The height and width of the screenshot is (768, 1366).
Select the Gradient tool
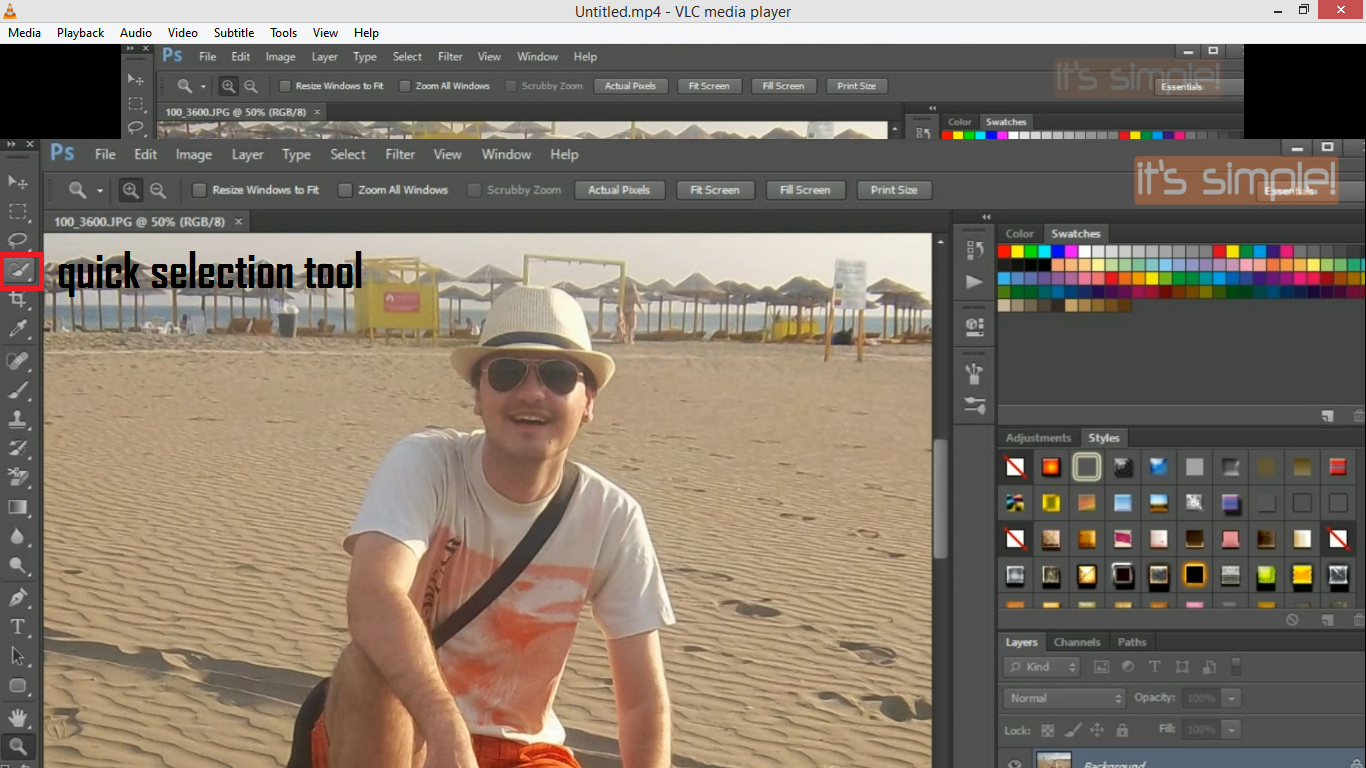(x=18, y=507)
